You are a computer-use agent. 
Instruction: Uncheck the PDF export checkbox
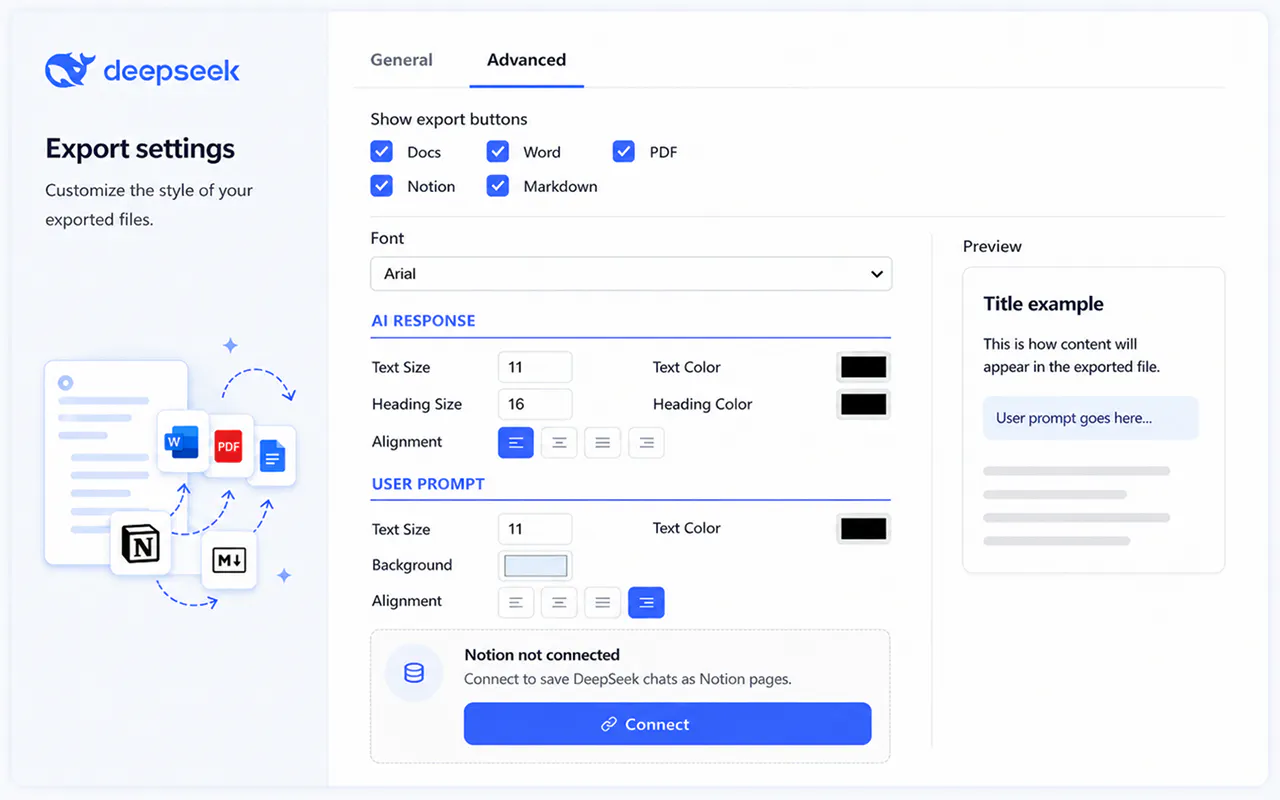click(624, 151)
